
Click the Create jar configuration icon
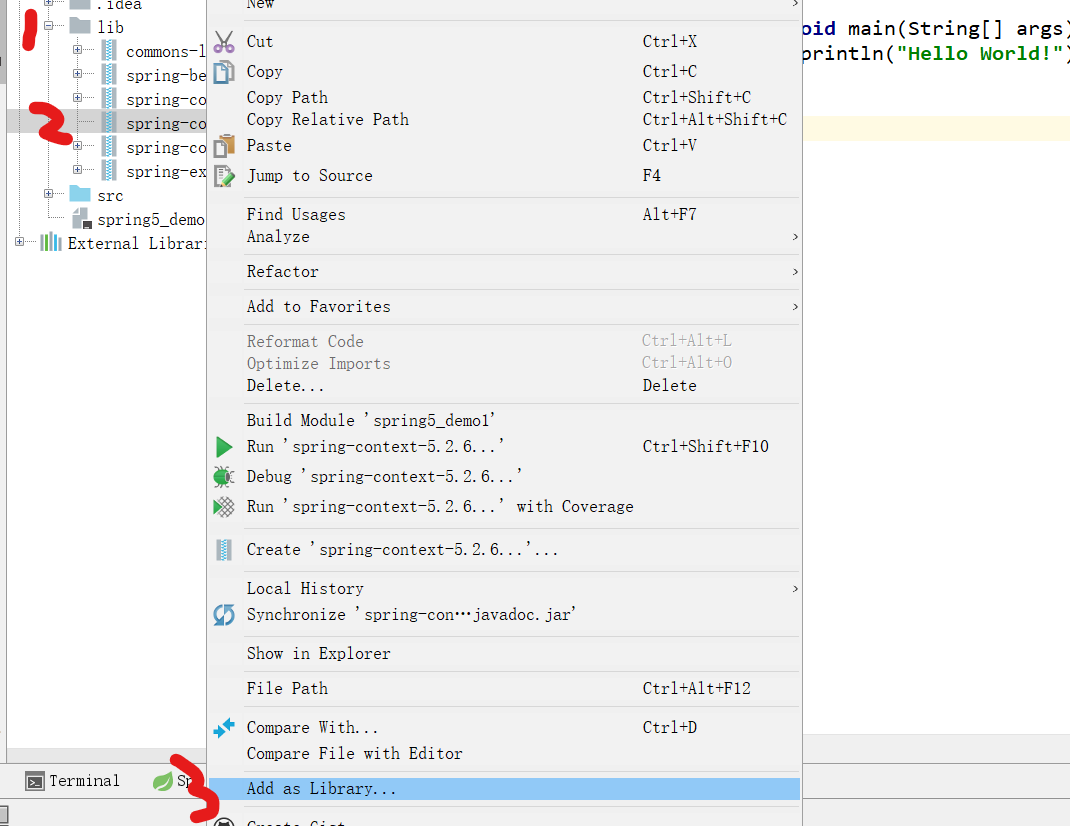224,550
